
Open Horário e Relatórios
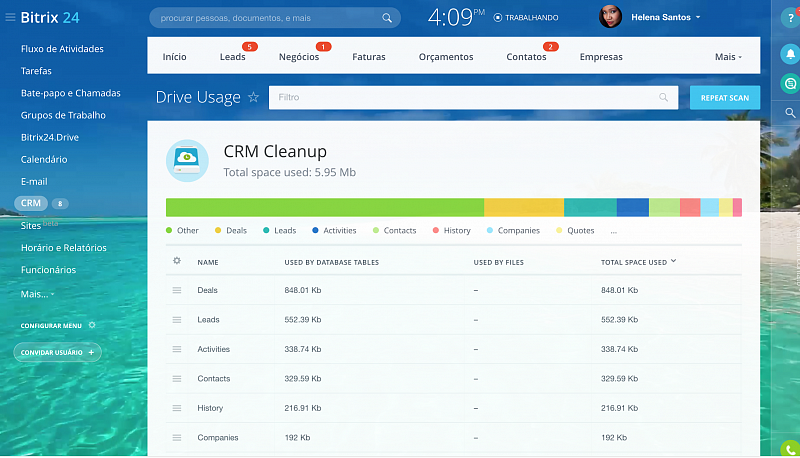click(x=64, y=248)
